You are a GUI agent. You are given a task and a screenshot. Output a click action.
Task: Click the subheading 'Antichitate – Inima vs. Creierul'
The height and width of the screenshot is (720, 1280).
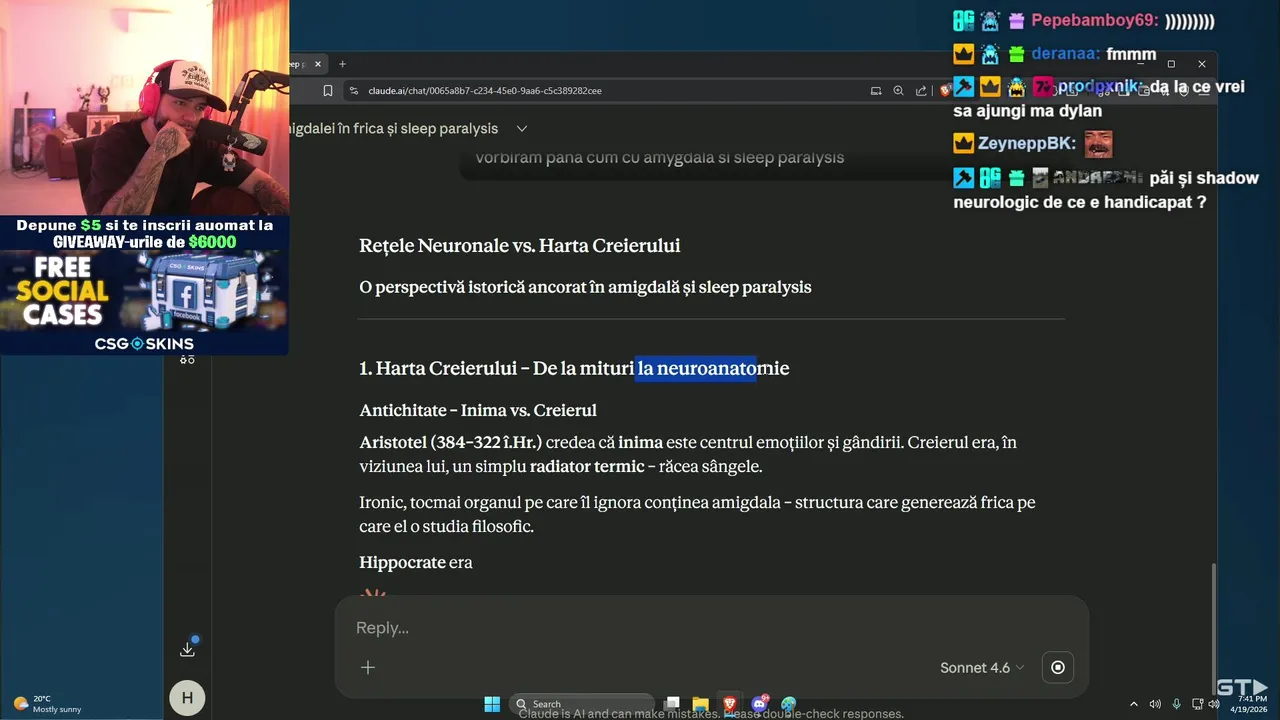(478, 411)
